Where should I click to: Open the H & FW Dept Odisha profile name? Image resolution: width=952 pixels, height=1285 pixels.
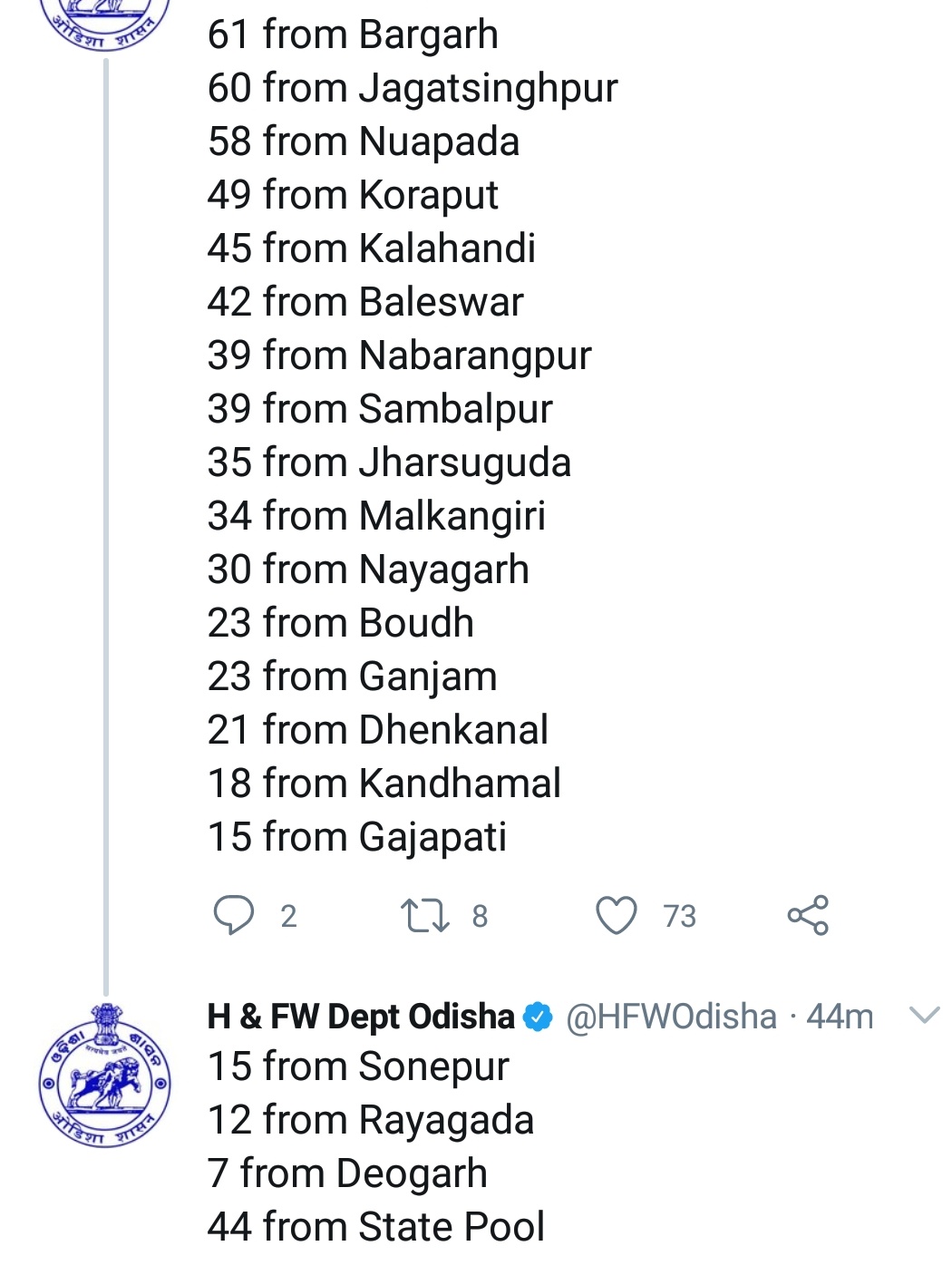pyautogui.click(x=361, y=1017)
